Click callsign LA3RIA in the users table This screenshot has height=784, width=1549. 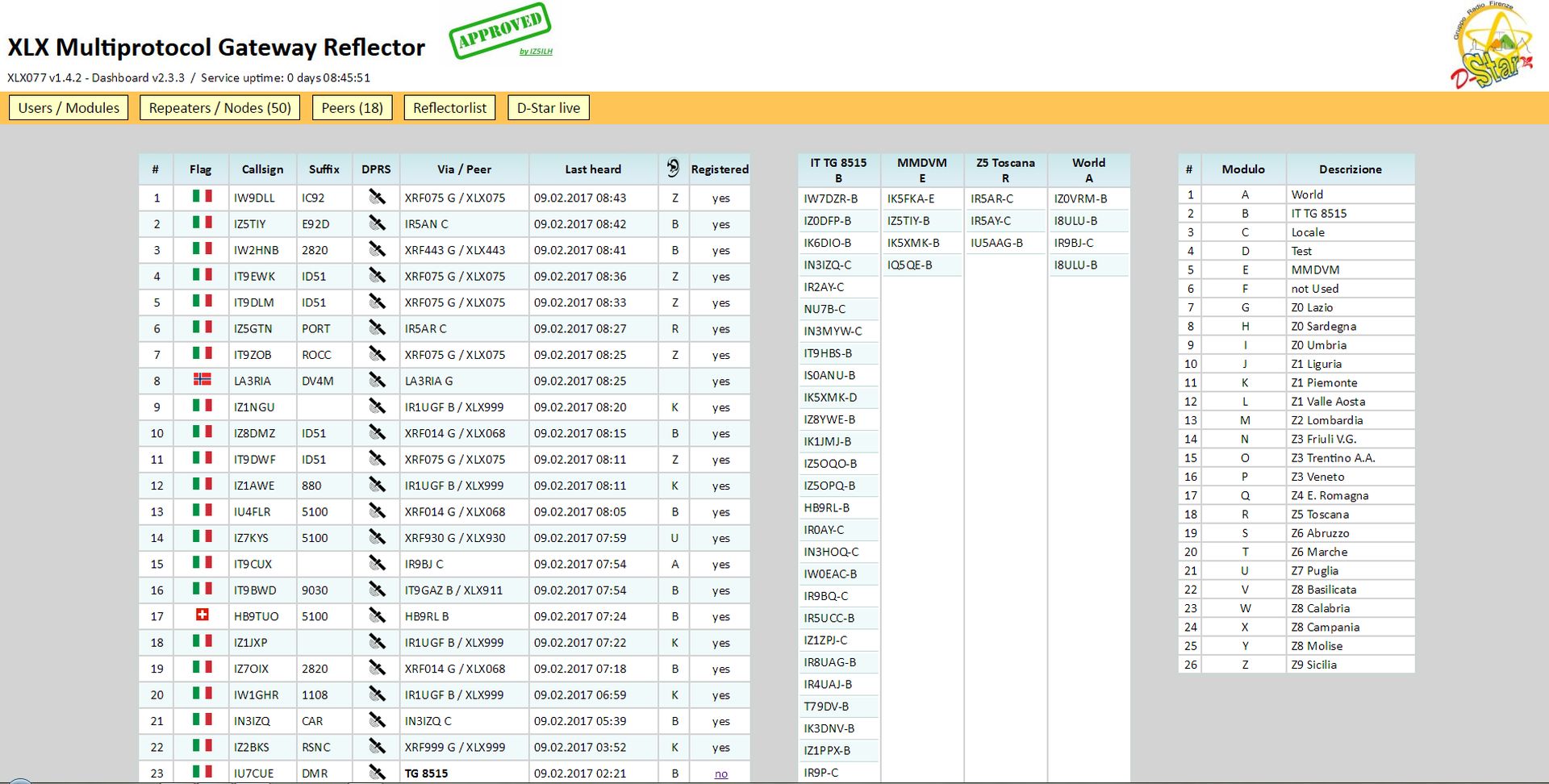pos(252,381)
